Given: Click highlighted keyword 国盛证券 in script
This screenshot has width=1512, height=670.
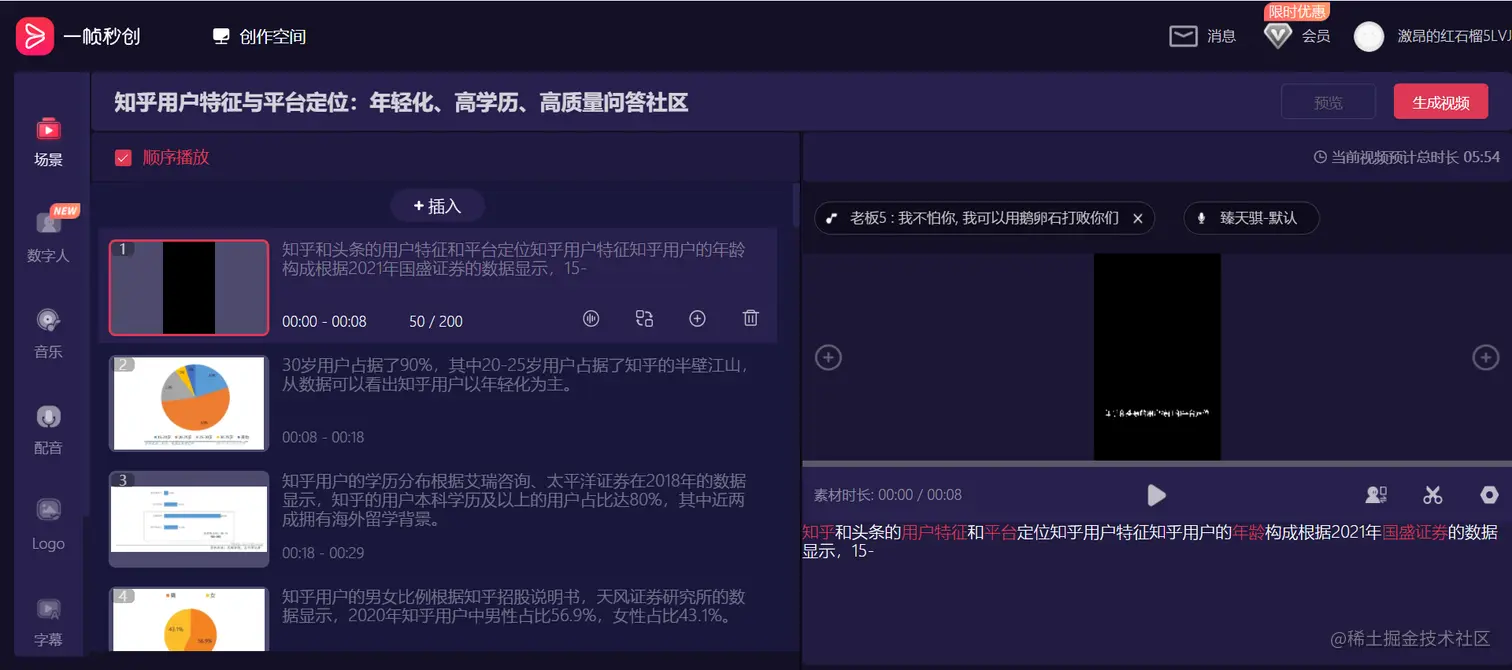Looking at the screenshot, I should [1415, 532].
